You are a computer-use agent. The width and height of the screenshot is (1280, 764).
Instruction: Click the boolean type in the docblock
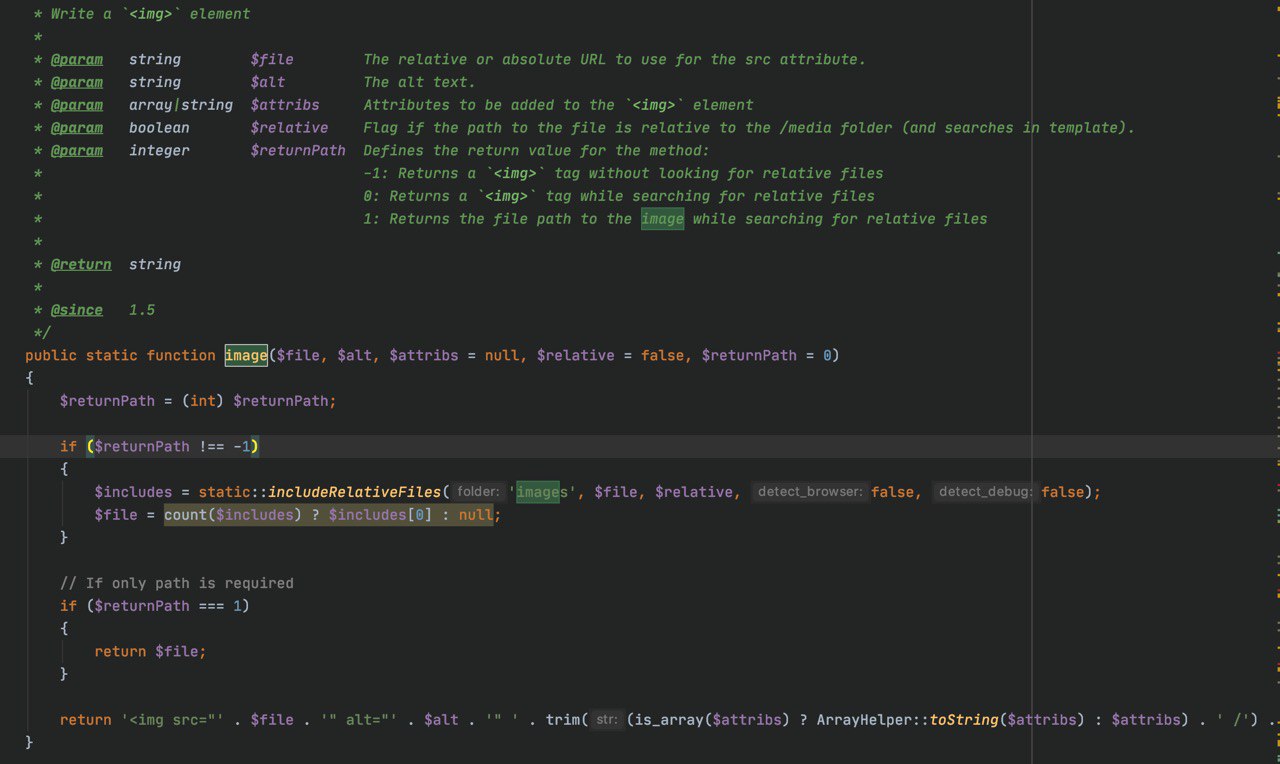159,127
